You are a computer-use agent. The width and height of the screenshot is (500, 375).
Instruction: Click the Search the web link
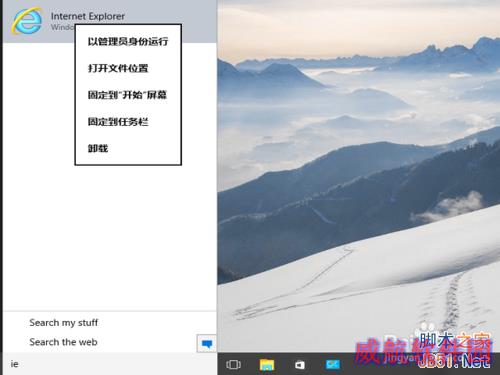(63, 342)
